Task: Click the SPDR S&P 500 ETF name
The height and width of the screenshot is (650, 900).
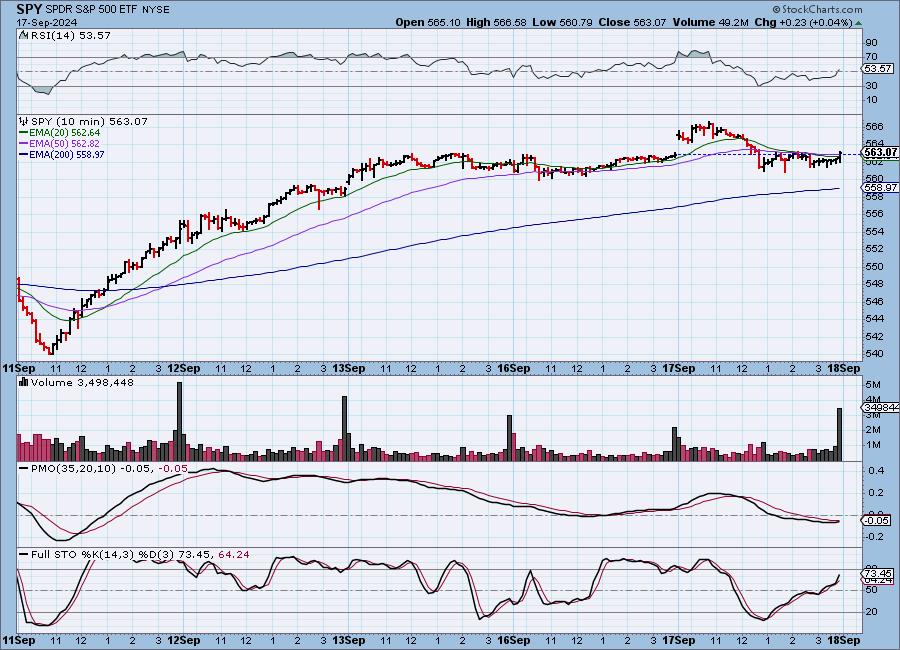Action: [x=91, y=10]
